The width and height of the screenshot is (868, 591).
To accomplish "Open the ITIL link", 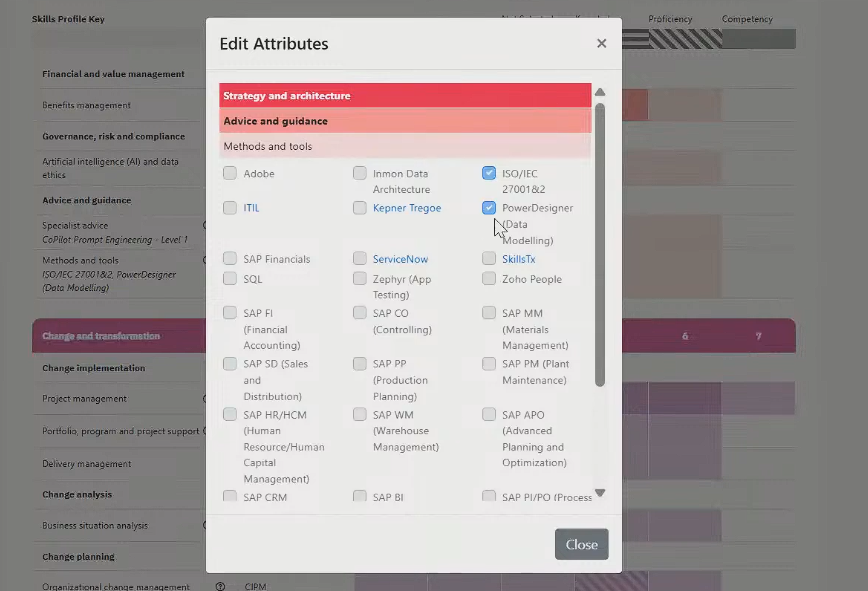I will click(251, 208).
